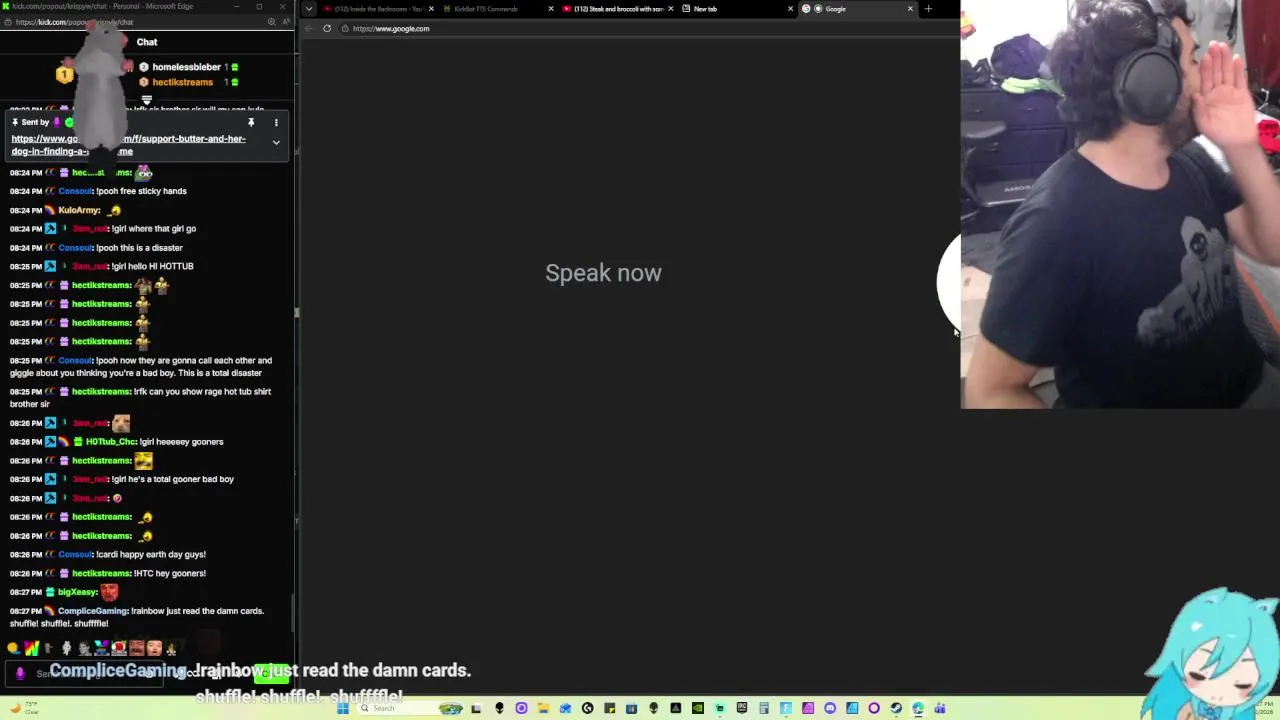Open Microsoft Edge from the taskbar

click(x=918, y=708)
